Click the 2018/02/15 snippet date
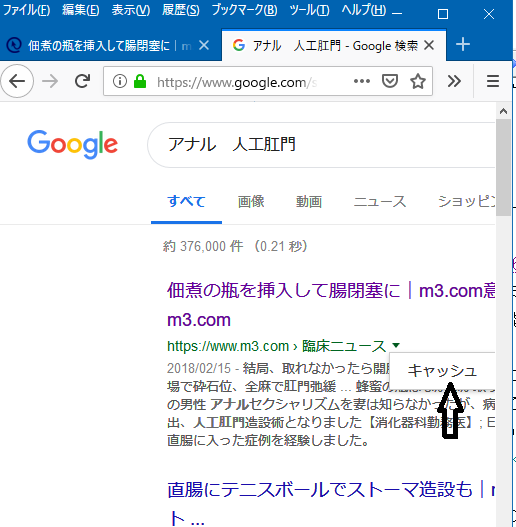The image size is (516, 527). [199, 368]
